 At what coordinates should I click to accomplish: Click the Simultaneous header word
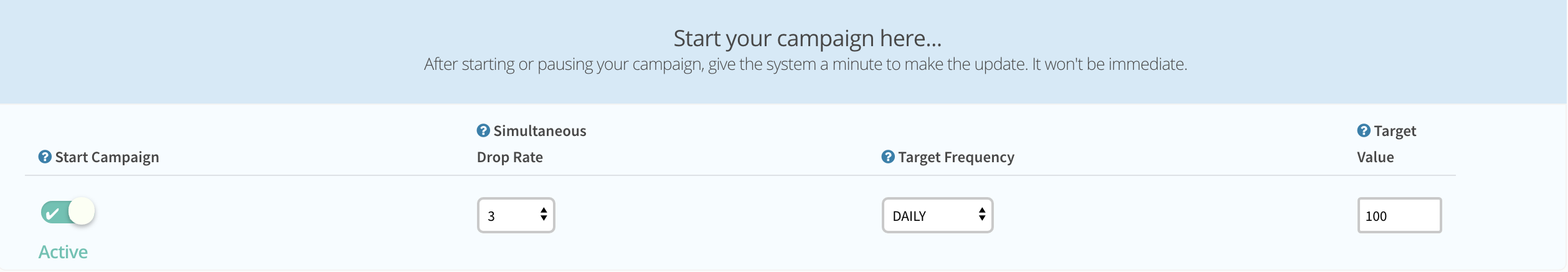coord(540,131)
